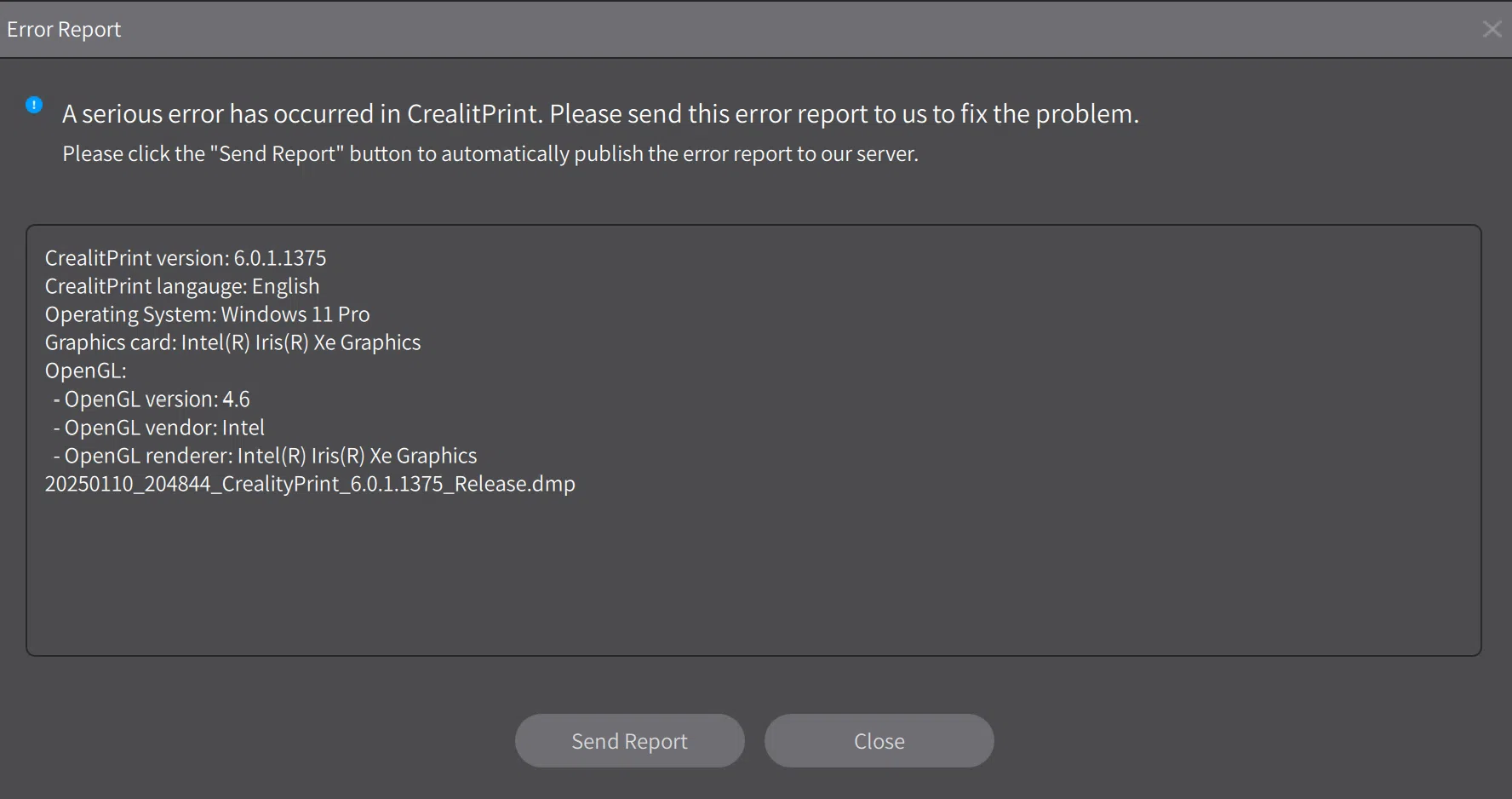This screenshot has width=1512, height=799.
Task: Select the '- OpenGL version: 4.6' line
Action: point(151,399)
